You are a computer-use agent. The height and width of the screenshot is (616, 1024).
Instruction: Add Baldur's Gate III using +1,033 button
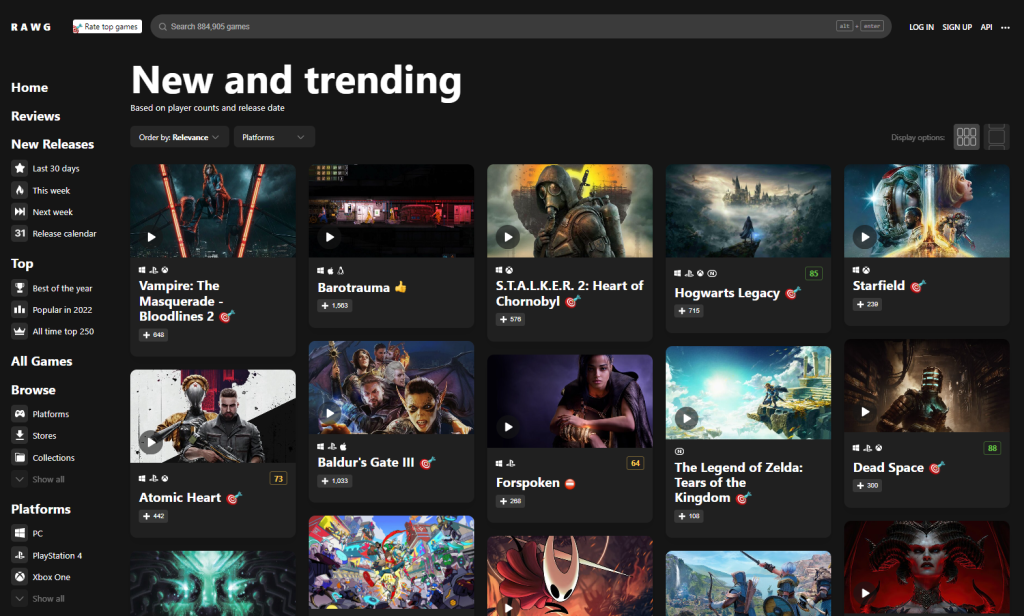335,481
